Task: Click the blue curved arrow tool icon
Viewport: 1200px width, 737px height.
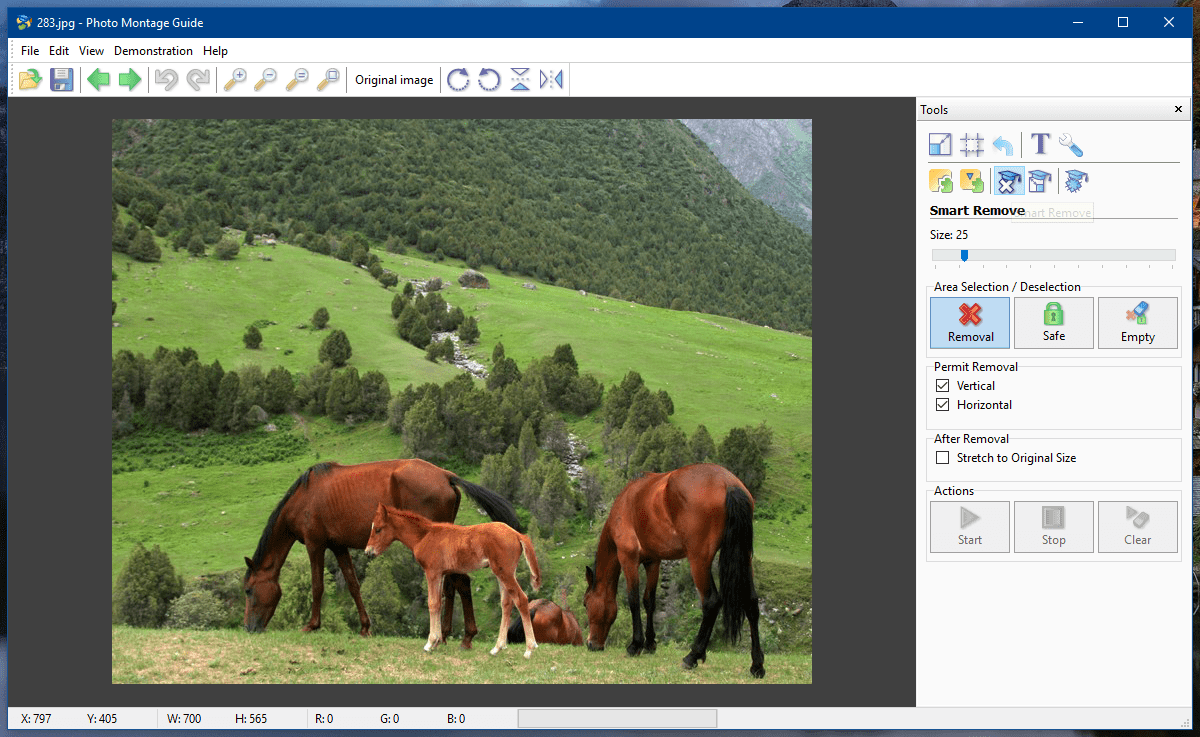Action: pos(1003,145)
